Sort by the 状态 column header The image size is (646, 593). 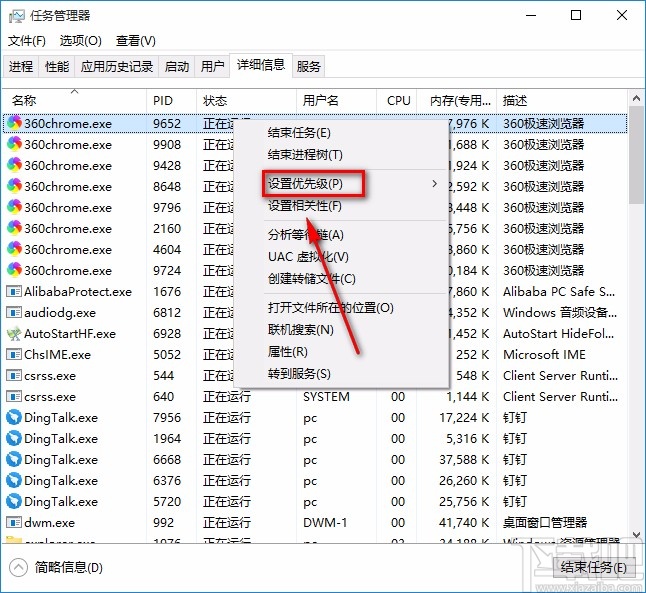pyautogui.click(x=246, y=100)
